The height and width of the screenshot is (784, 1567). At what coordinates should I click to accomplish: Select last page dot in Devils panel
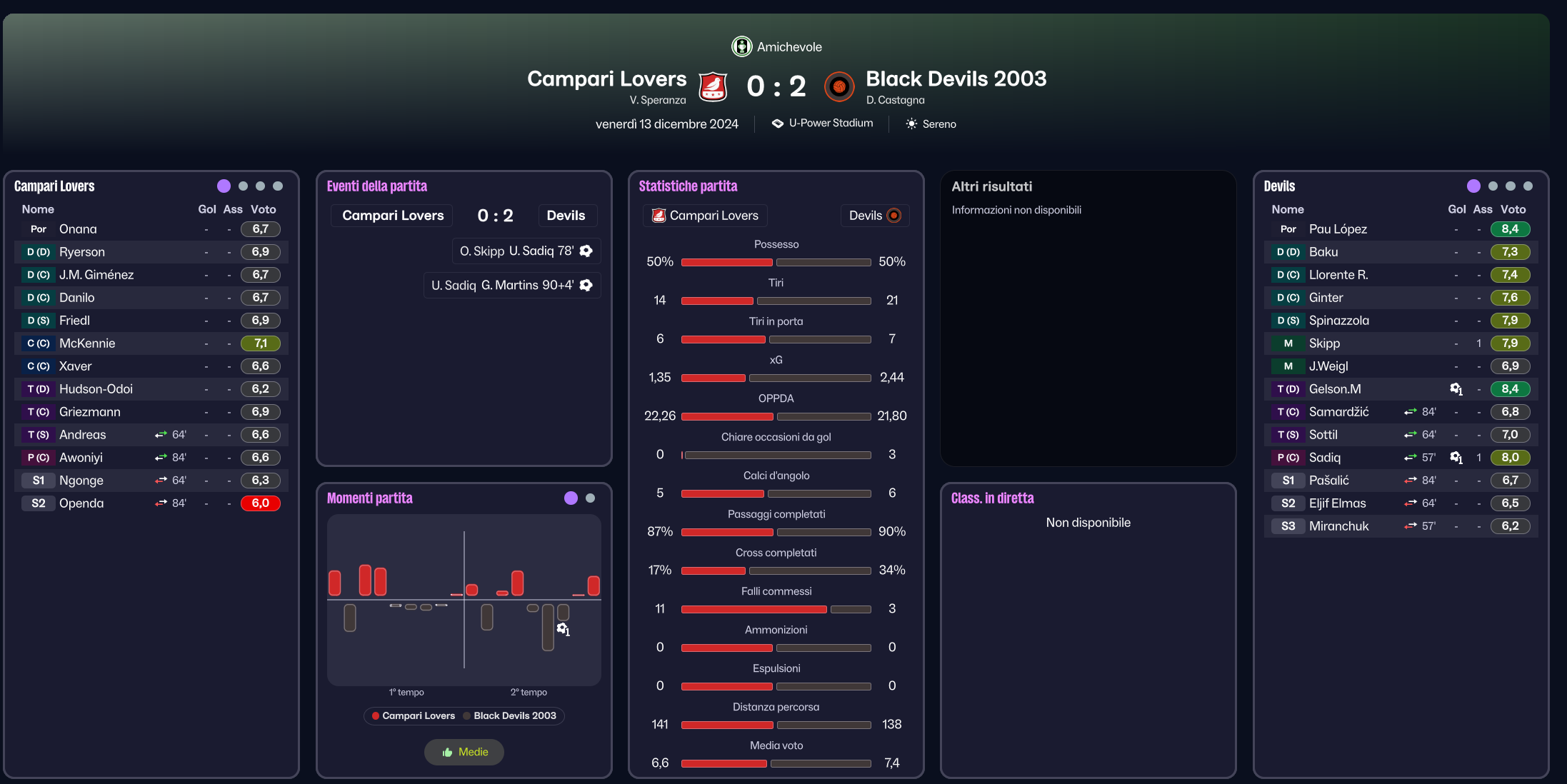coord(1528,186)
